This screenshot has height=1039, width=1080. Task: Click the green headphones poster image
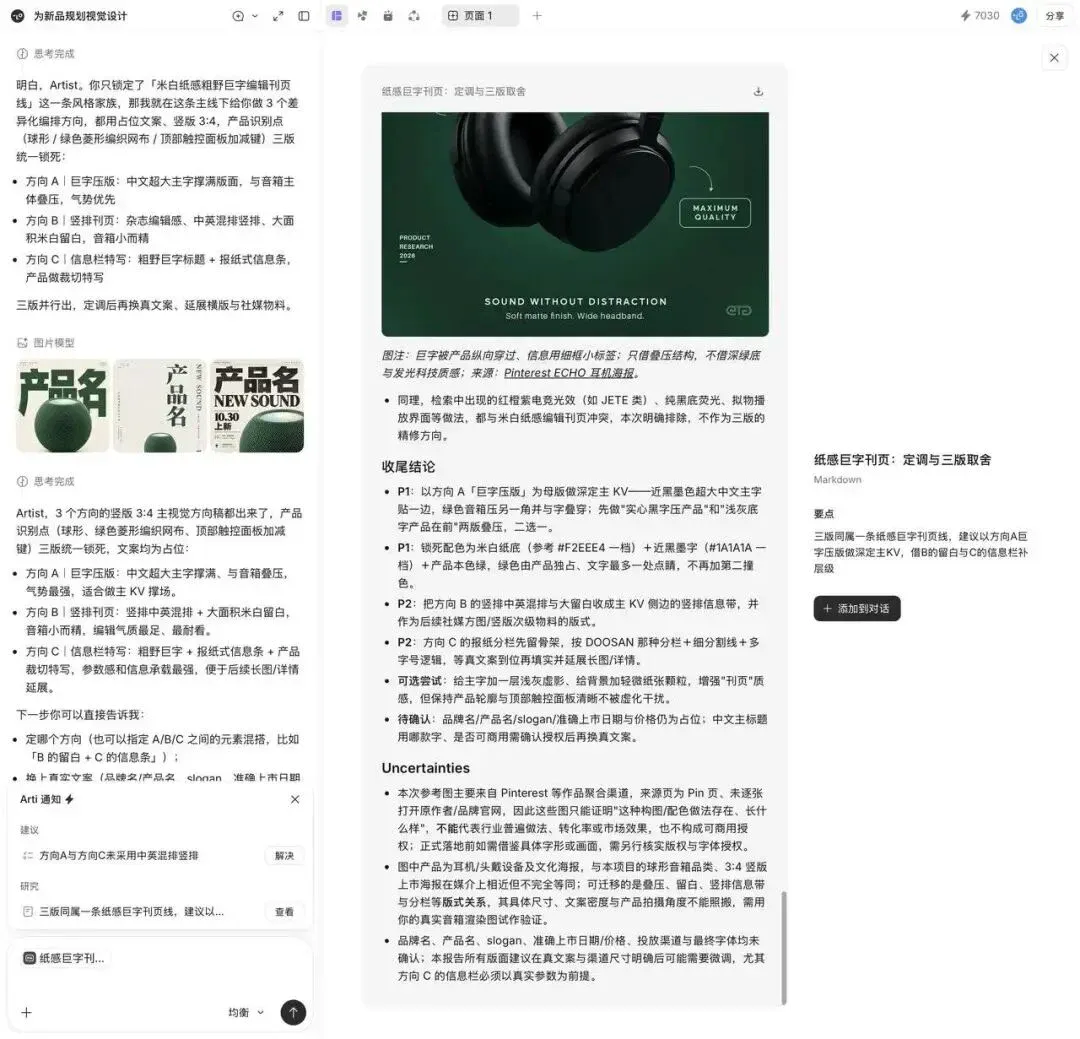tap(575, 225)
